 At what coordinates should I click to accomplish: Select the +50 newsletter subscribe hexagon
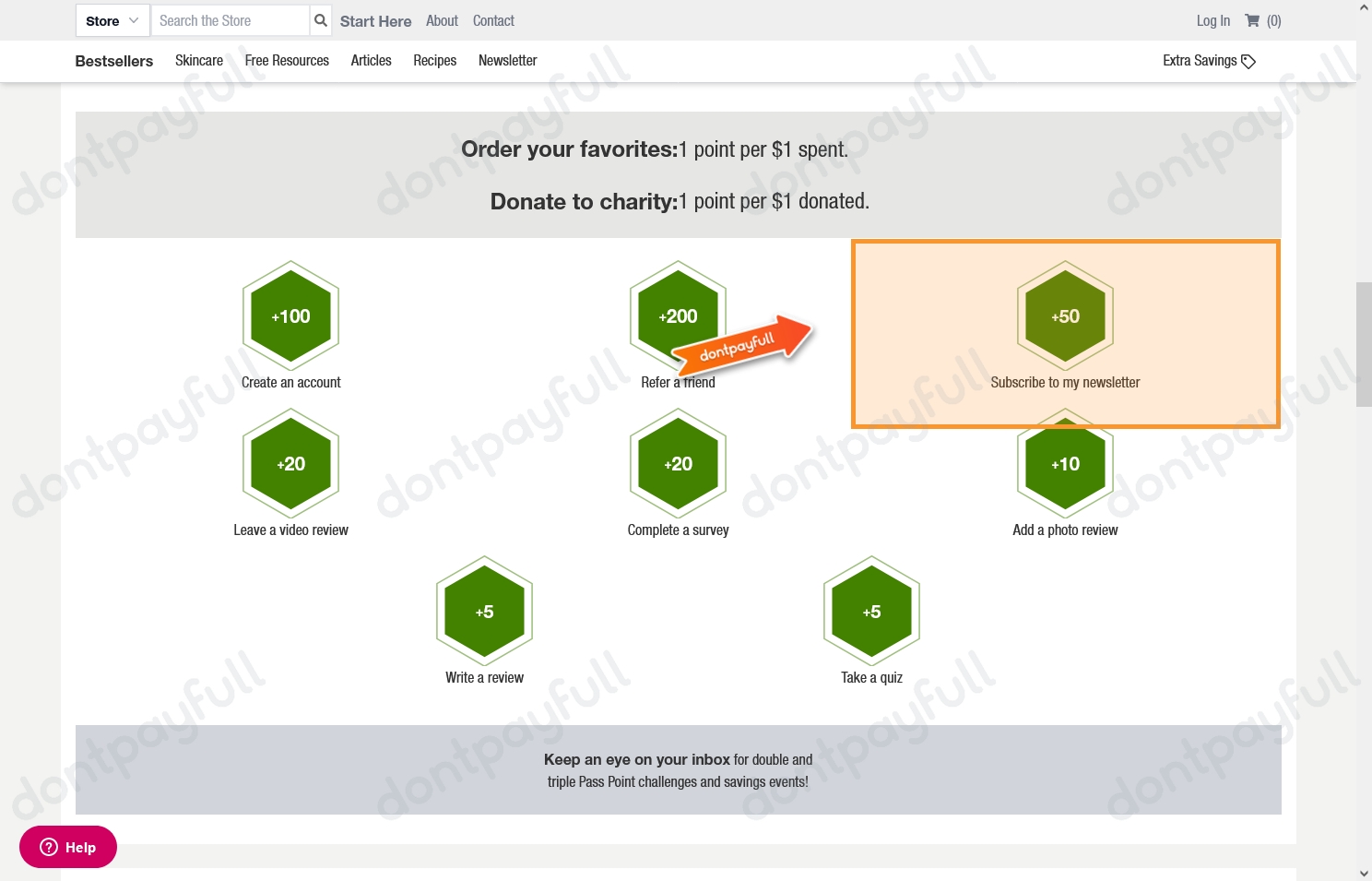[1065, 316]
